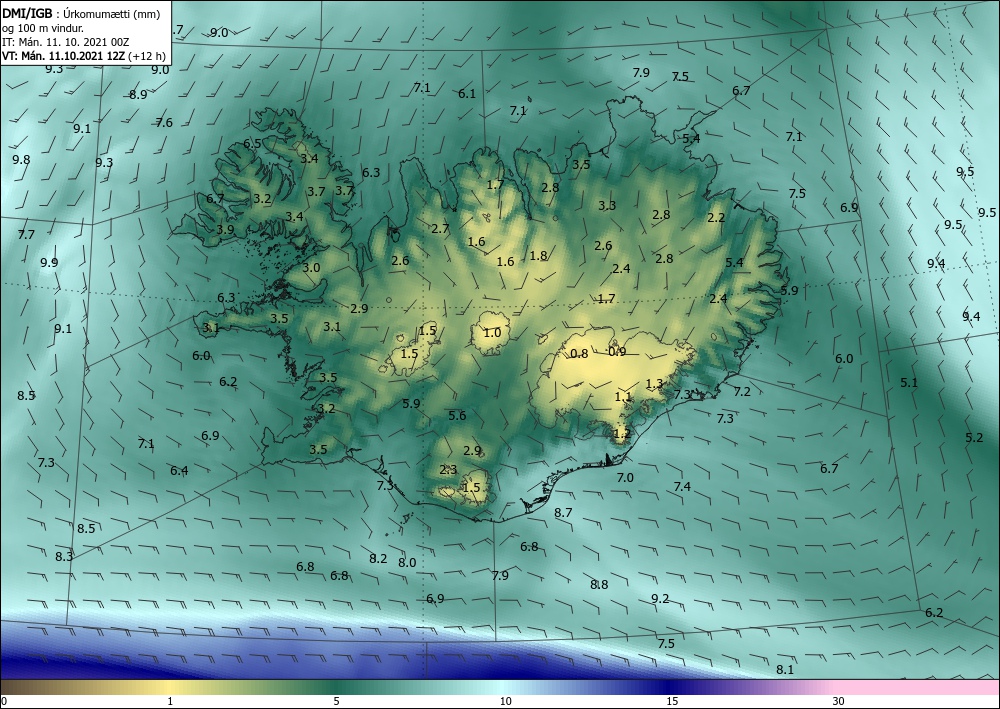Click the 1.0 value on Hofsjökull glacier

[x=492, y=332]
